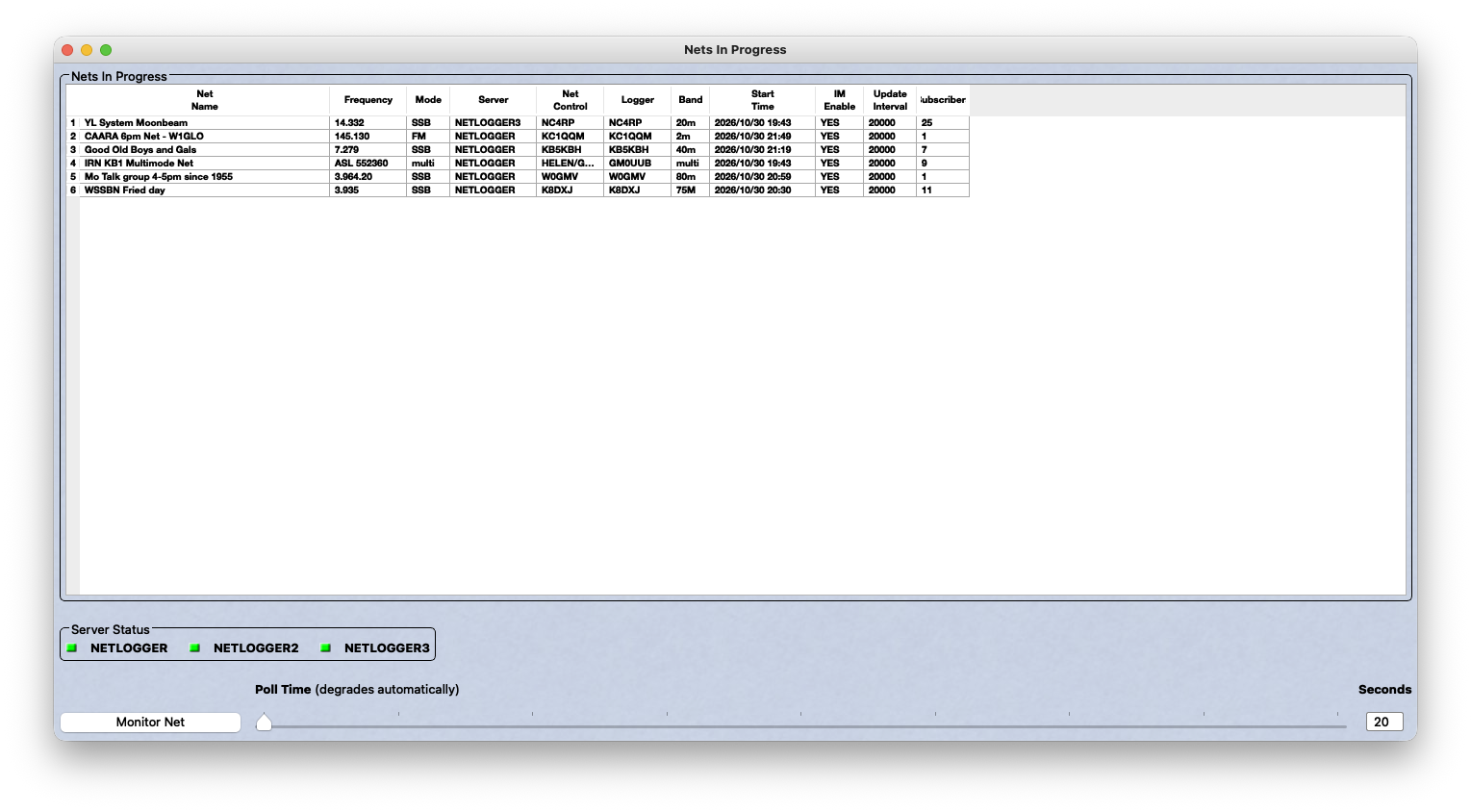Screen dimensions: 1471x812
Task: Click the row number 3 cell
Action: point(73,150)
